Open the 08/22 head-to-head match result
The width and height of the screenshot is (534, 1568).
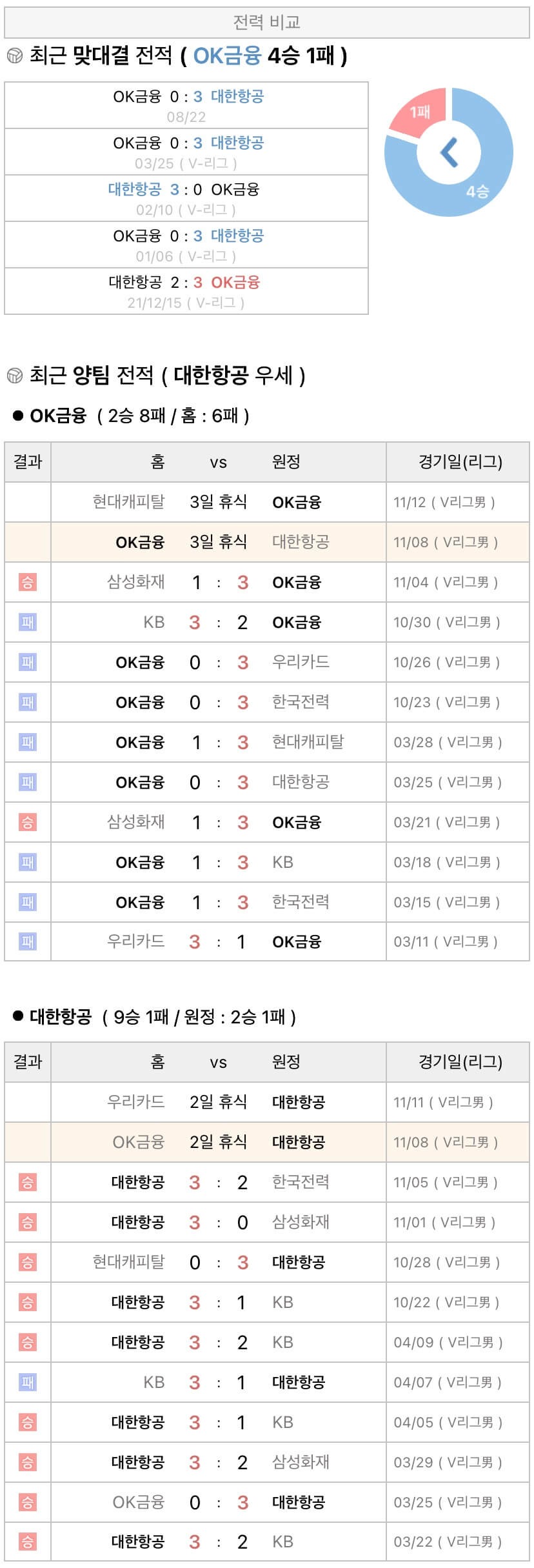pyautogui.click(x=186, y=105)
